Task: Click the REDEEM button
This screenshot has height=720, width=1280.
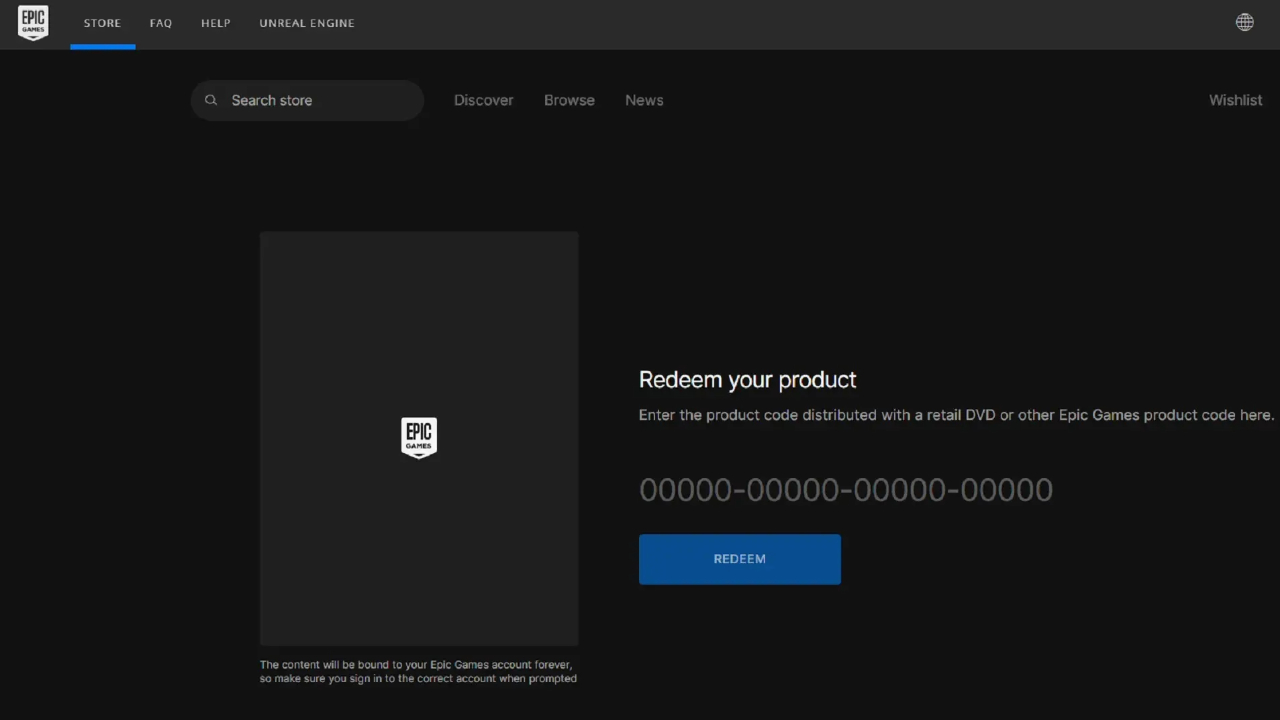Action: tap(740, 559)
